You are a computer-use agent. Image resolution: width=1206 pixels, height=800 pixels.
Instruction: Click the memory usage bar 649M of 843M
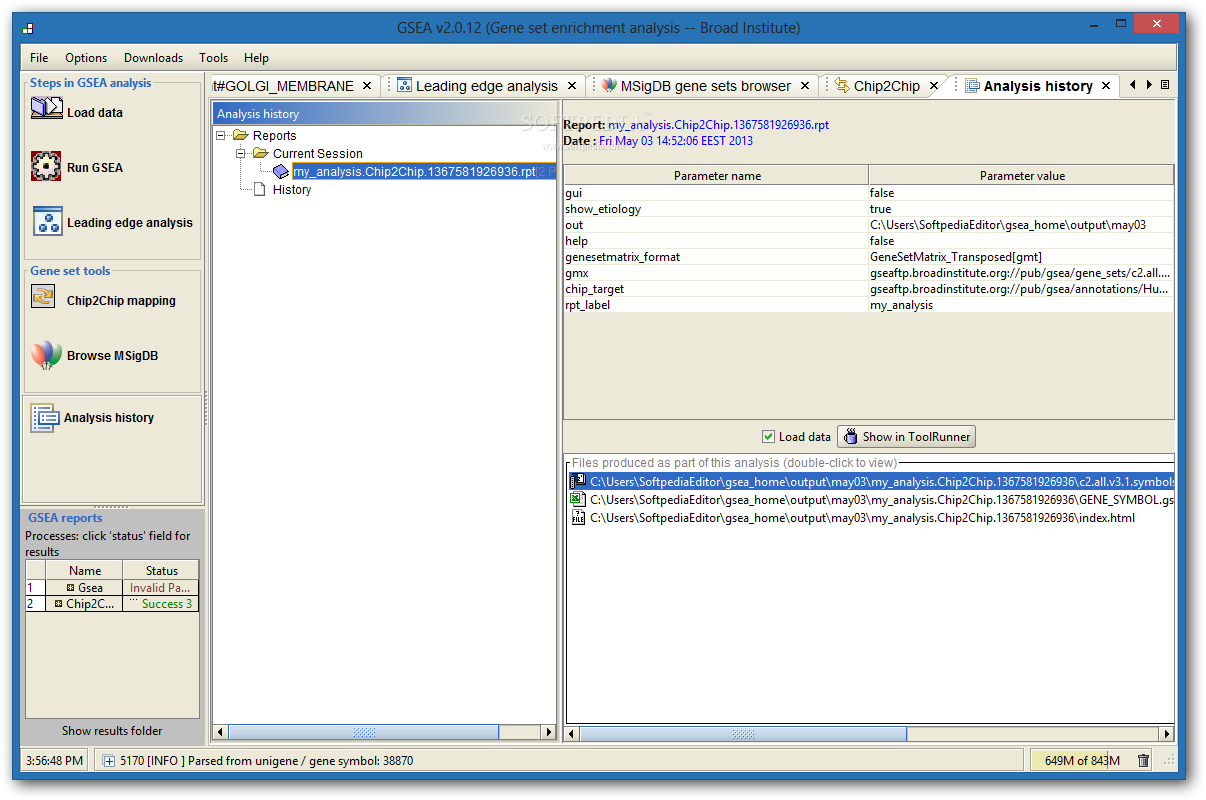pyautogui.click(x=1081, y=761)
